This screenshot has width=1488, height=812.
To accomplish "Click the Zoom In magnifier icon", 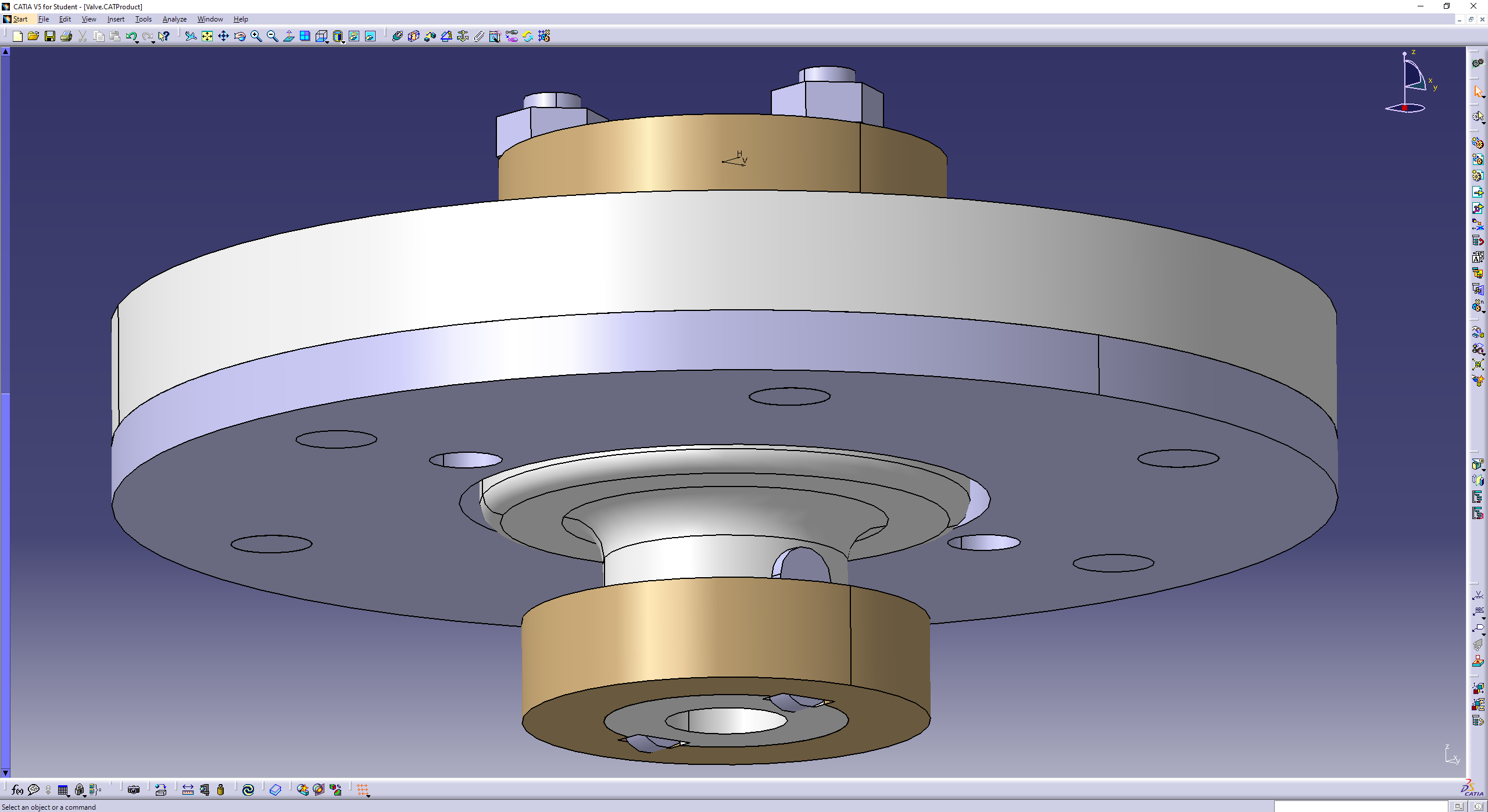I will click(256, 37).
